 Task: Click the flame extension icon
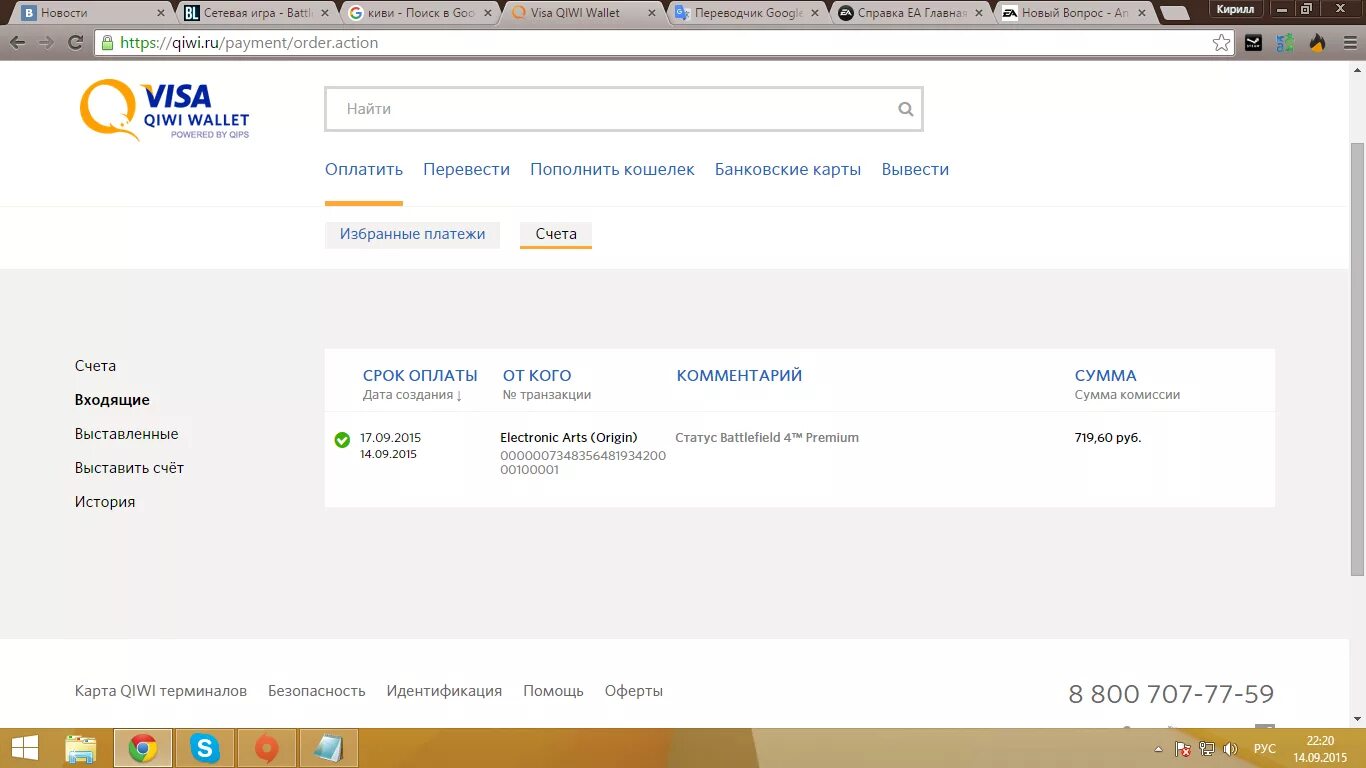coord(1317,43)
